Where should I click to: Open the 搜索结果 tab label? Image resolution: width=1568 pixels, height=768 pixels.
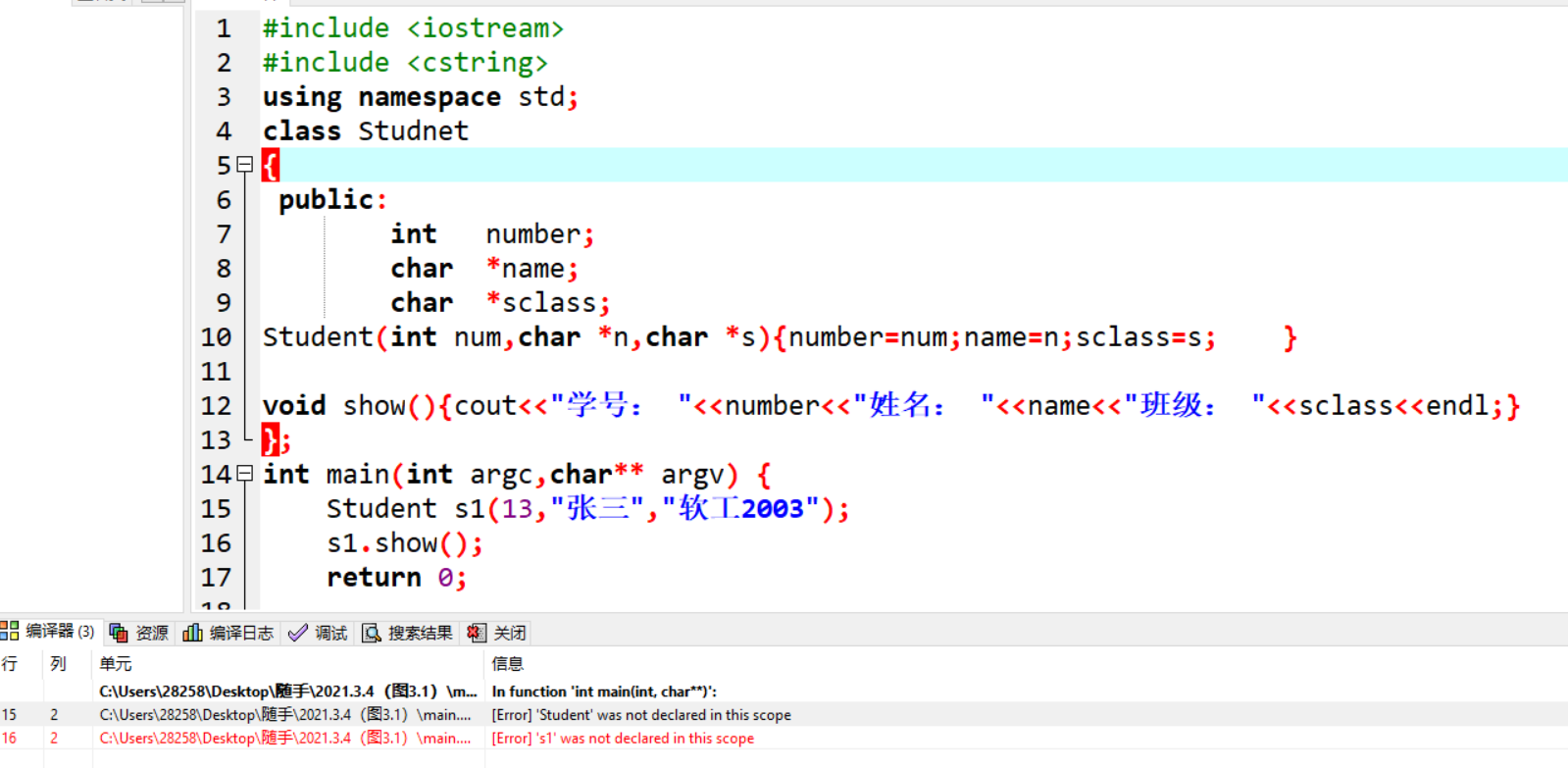tap(420, 633)
